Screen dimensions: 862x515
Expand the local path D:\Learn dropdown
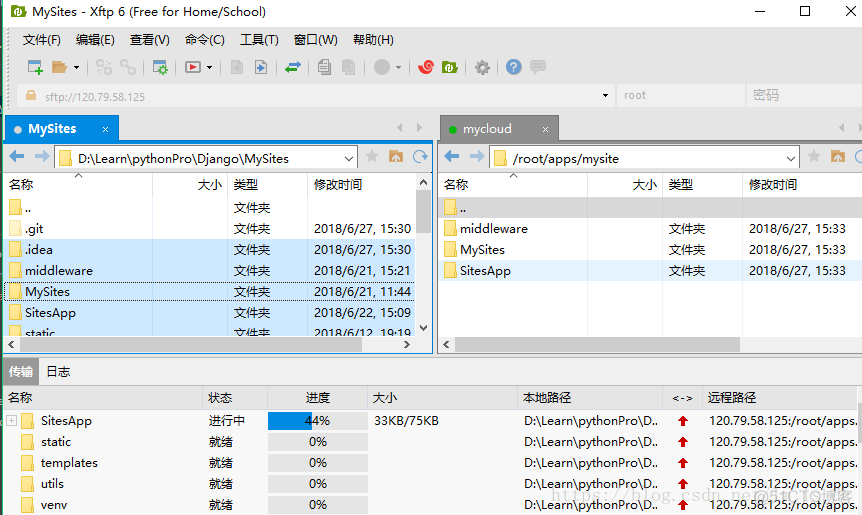(349, 158)
